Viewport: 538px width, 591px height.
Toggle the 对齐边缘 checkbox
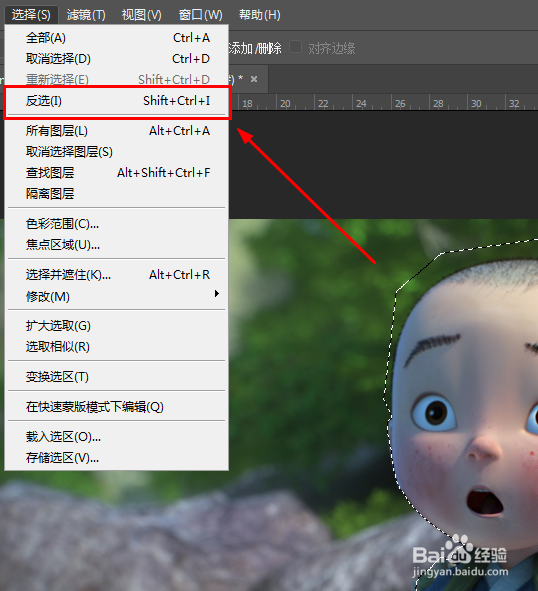tap(295, 47)
